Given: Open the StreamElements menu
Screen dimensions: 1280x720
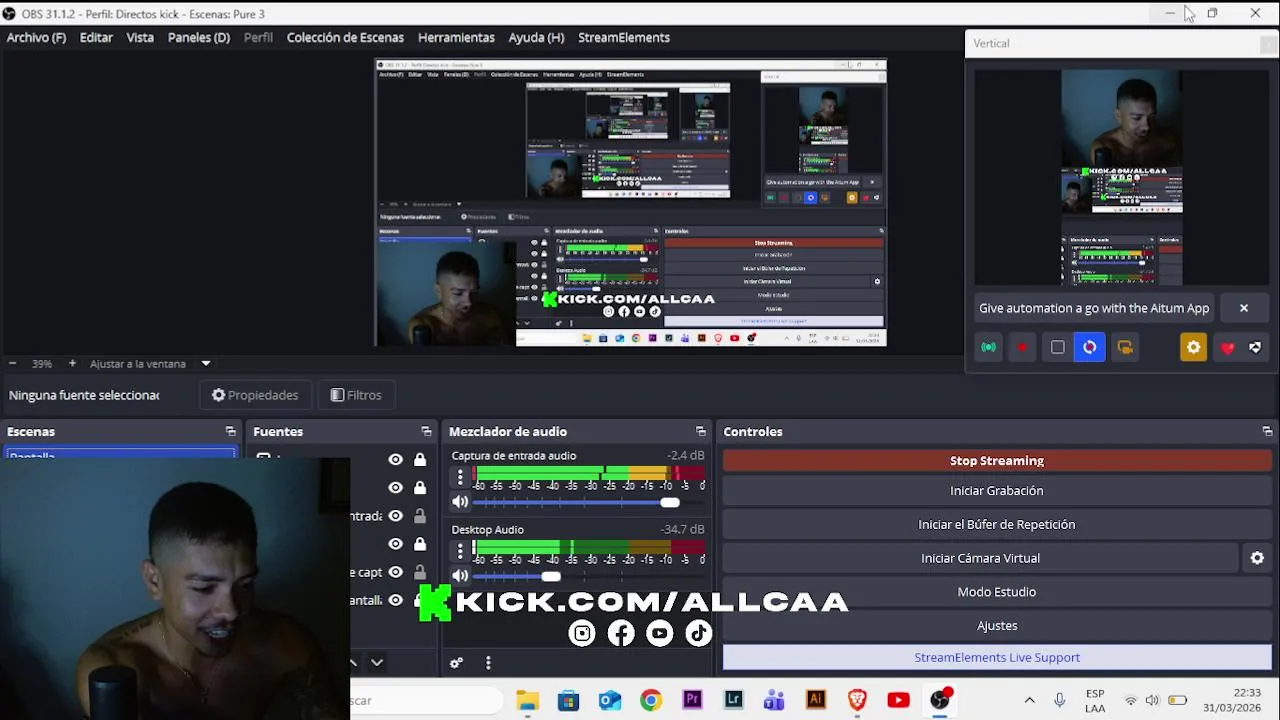Looking at the screenshot, I should [x=624, y=37].
